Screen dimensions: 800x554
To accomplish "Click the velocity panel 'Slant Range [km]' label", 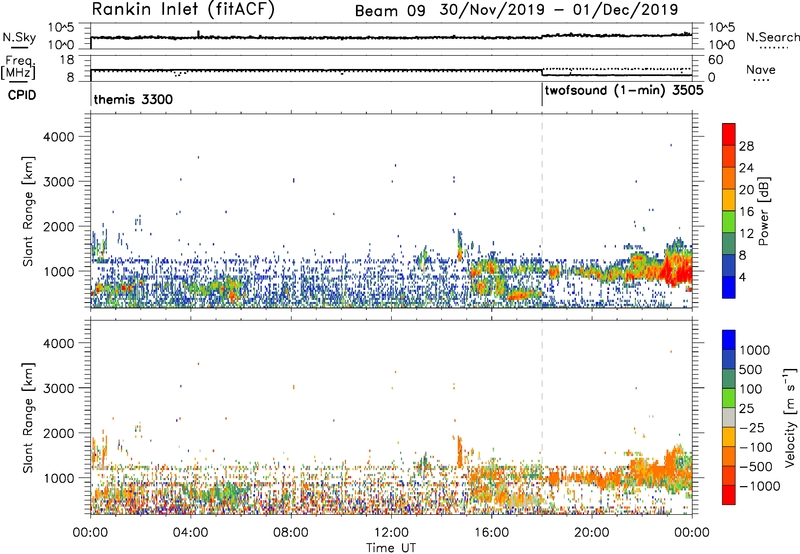I will pyautogui.click(x=29, y=418).
